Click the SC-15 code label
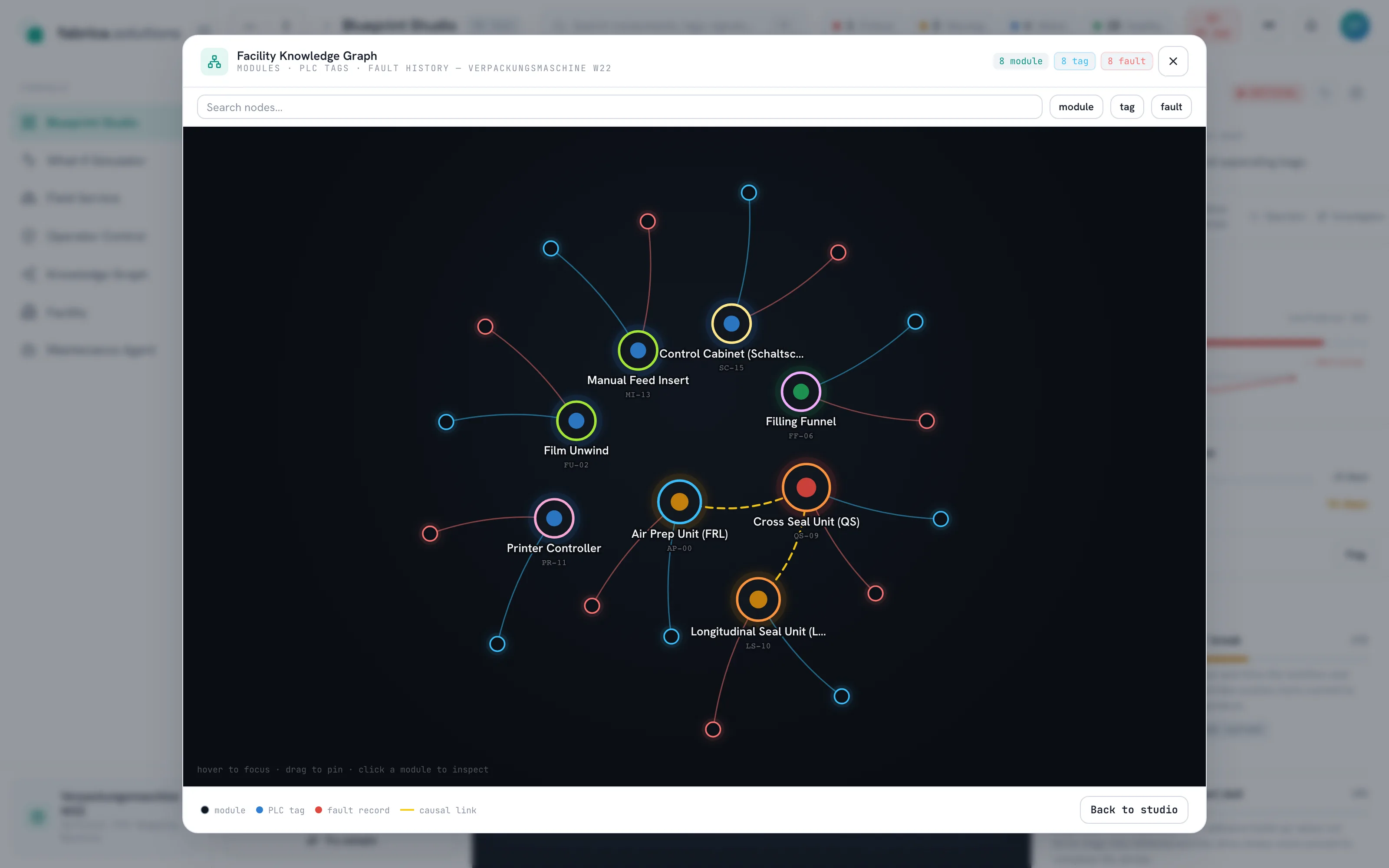This screenshot has height=868, width=1389. pos(731,368)
